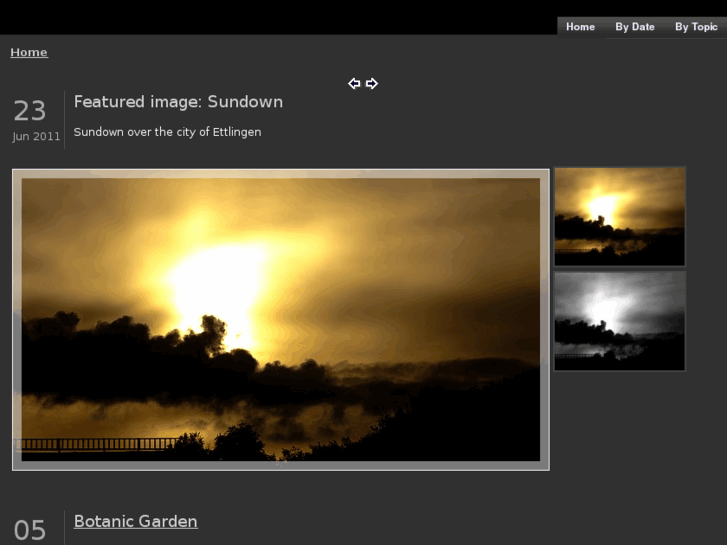727x545 pixels.
Task: Click the caption about Ettlingen
Action: 167,132
